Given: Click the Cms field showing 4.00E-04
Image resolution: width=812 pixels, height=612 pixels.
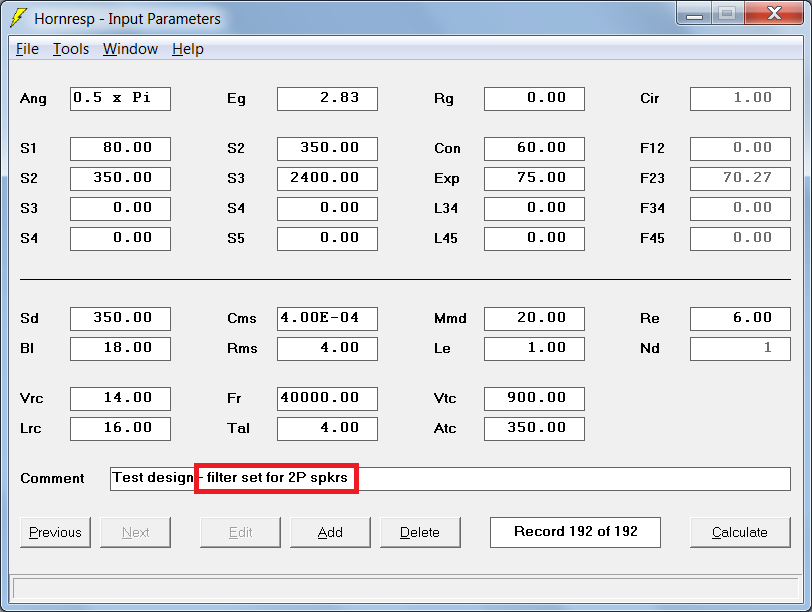Looking at the screenshot, I should click(327, 319).
